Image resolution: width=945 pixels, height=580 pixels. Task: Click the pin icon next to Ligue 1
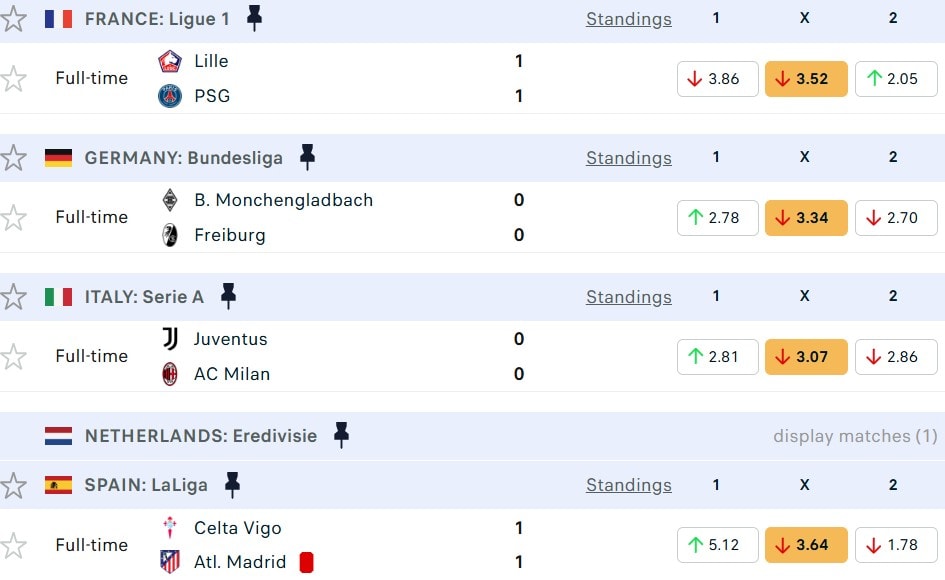tap(255, 18)
